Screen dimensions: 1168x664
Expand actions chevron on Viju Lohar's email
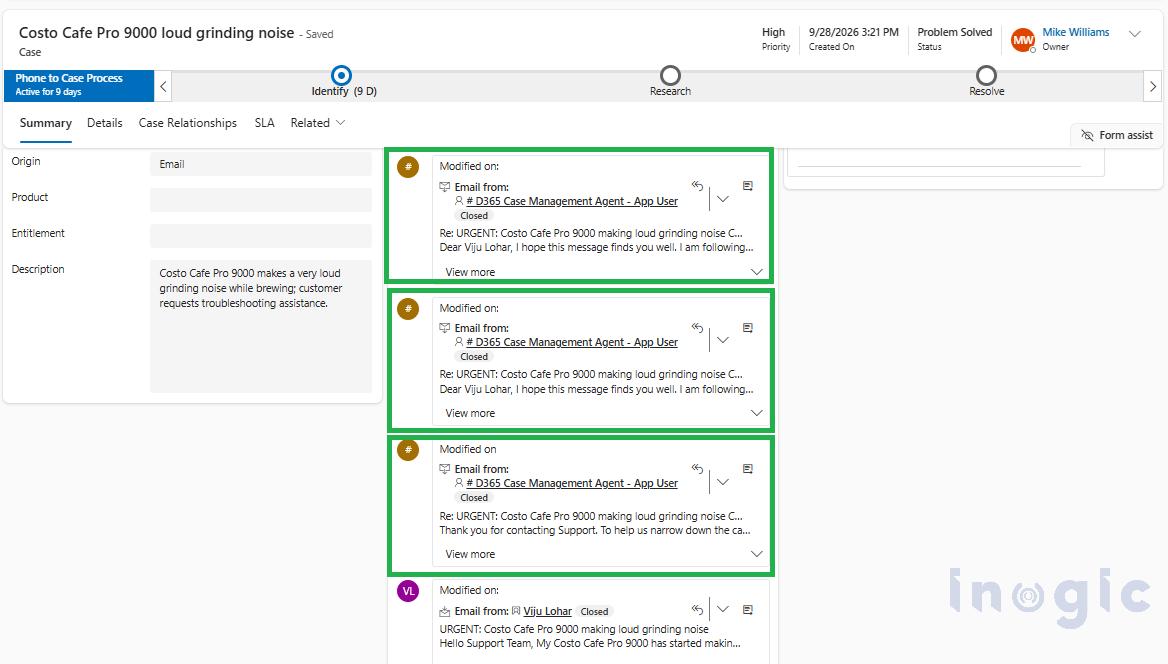(723, 609)
